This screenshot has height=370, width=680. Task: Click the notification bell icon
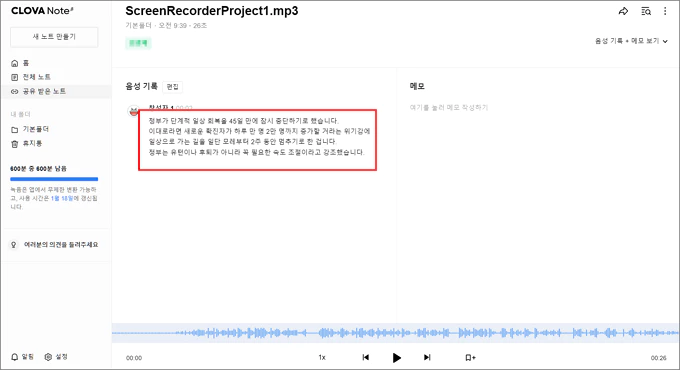point(14,357)
